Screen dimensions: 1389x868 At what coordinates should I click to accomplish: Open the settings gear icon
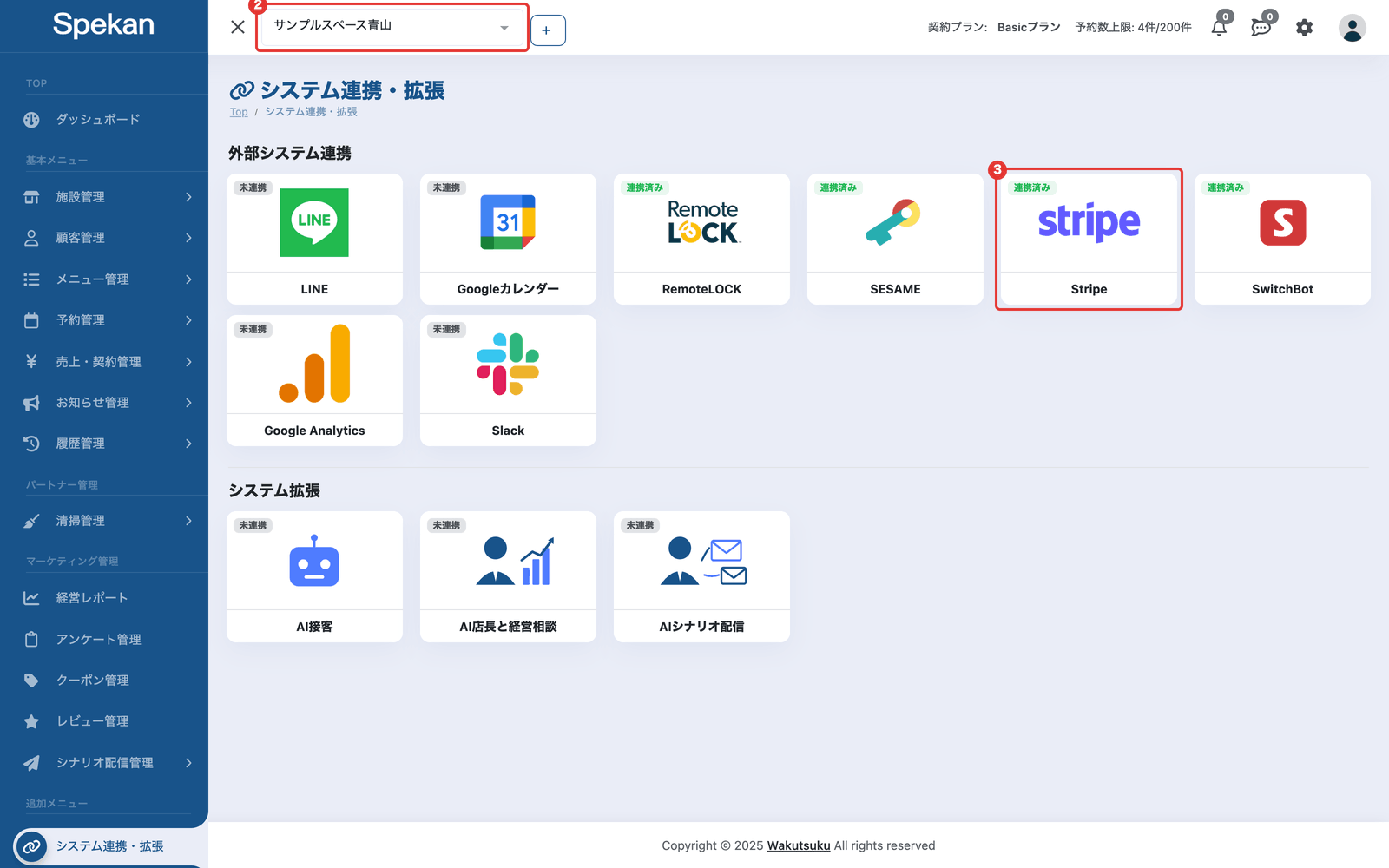pos(1304,28)
